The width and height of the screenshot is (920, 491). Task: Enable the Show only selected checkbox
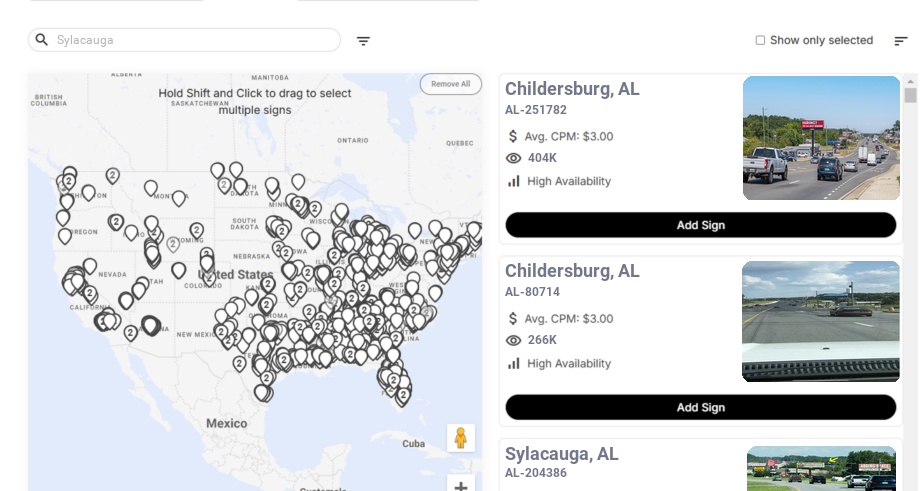click(760, 40)
